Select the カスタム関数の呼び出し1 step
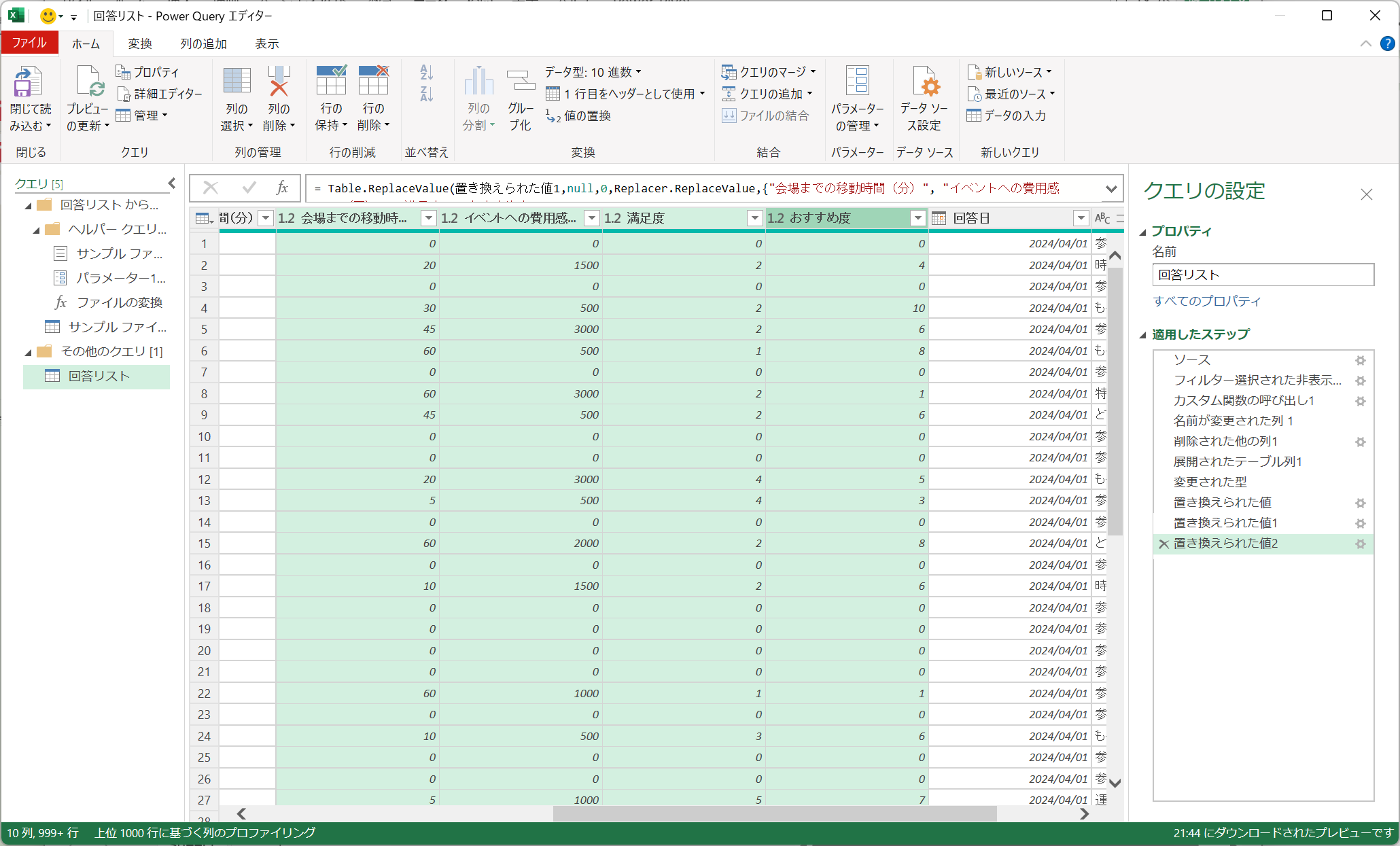The height and width of the screenshot is (846, 1400). 1244,400
